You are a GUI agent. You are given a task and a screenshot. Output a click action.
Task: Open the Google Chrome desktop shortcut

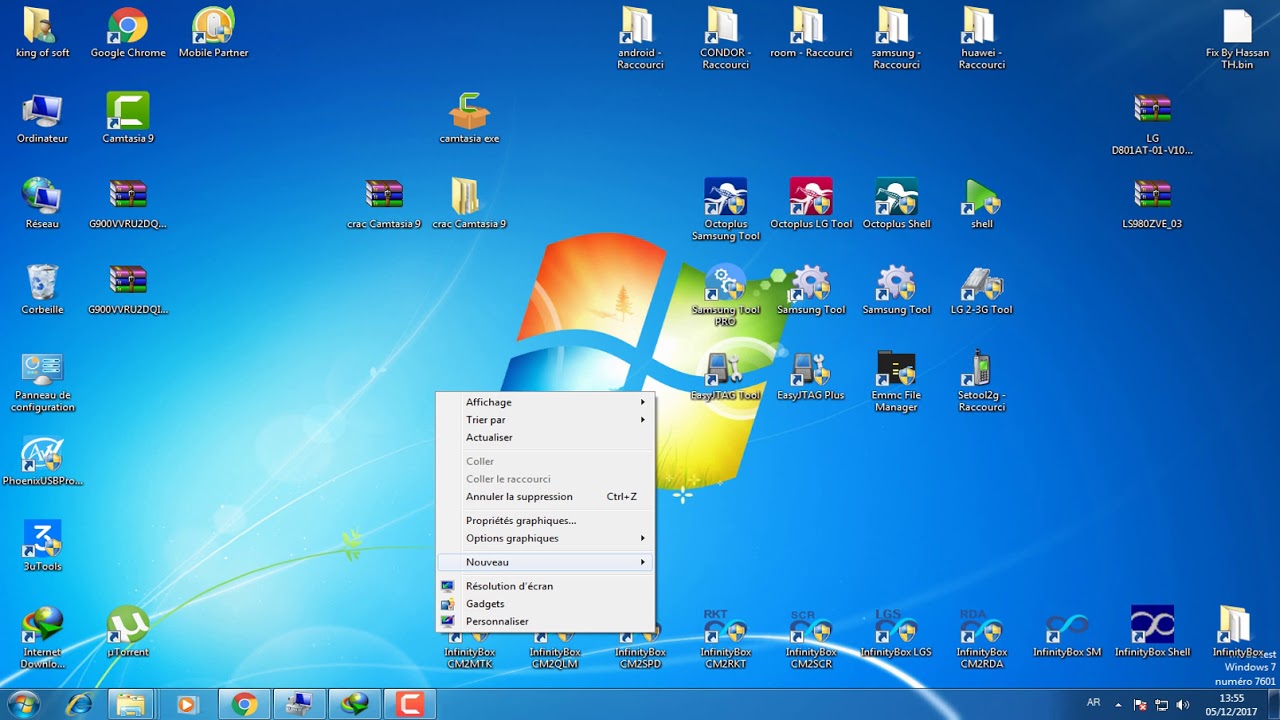coord(128,33)
